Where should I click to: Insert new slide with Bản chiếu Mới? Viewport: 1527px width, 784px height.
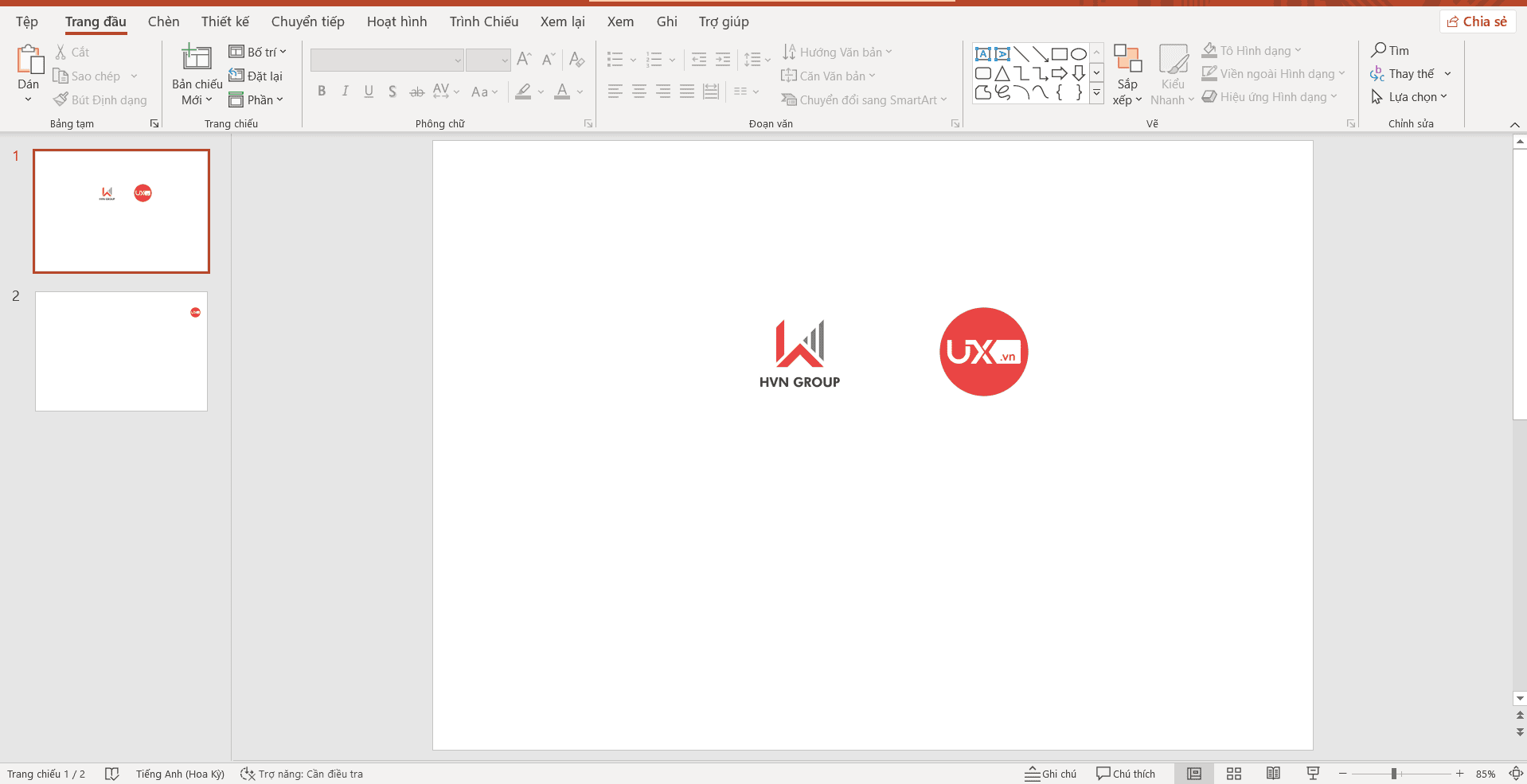click(x=195, y=72)
